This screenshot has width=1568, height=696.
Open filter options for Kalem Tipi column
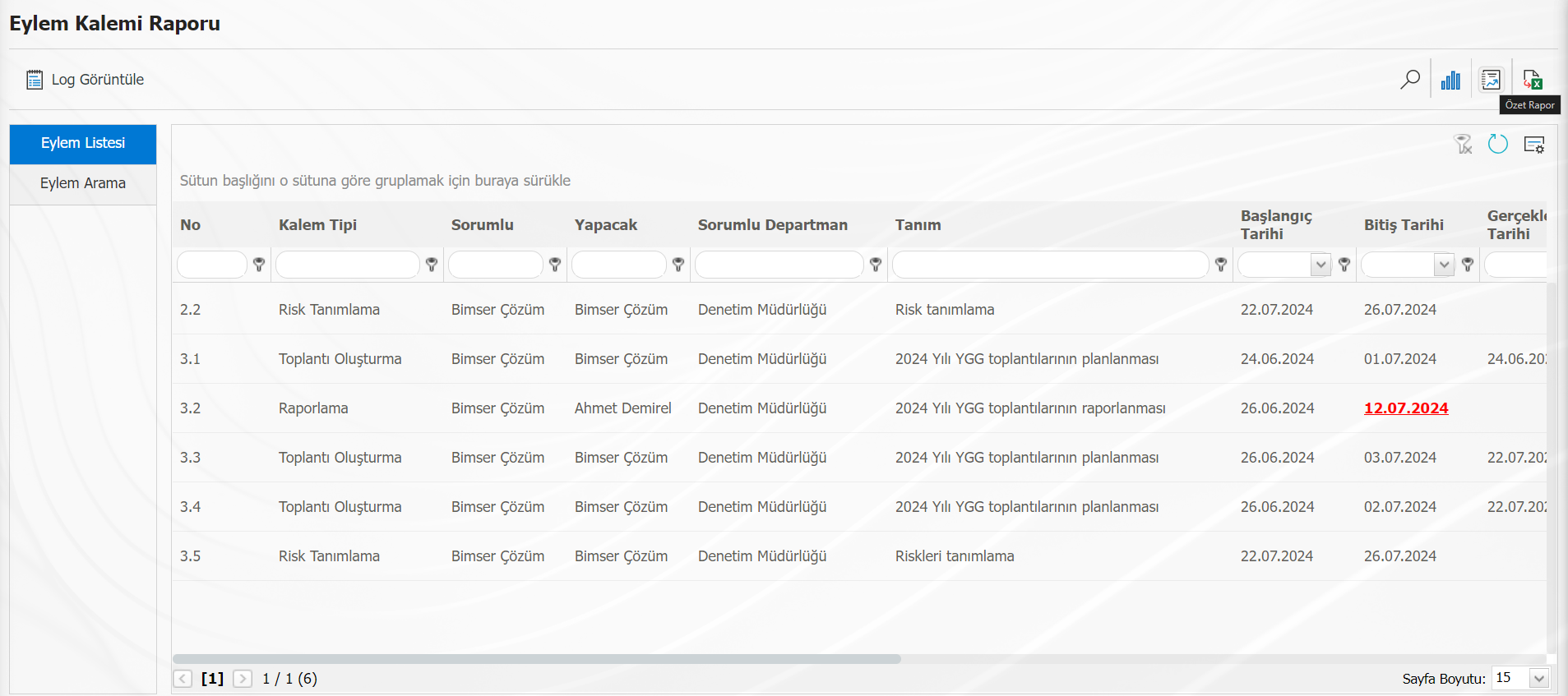click(x=432, y=265)
